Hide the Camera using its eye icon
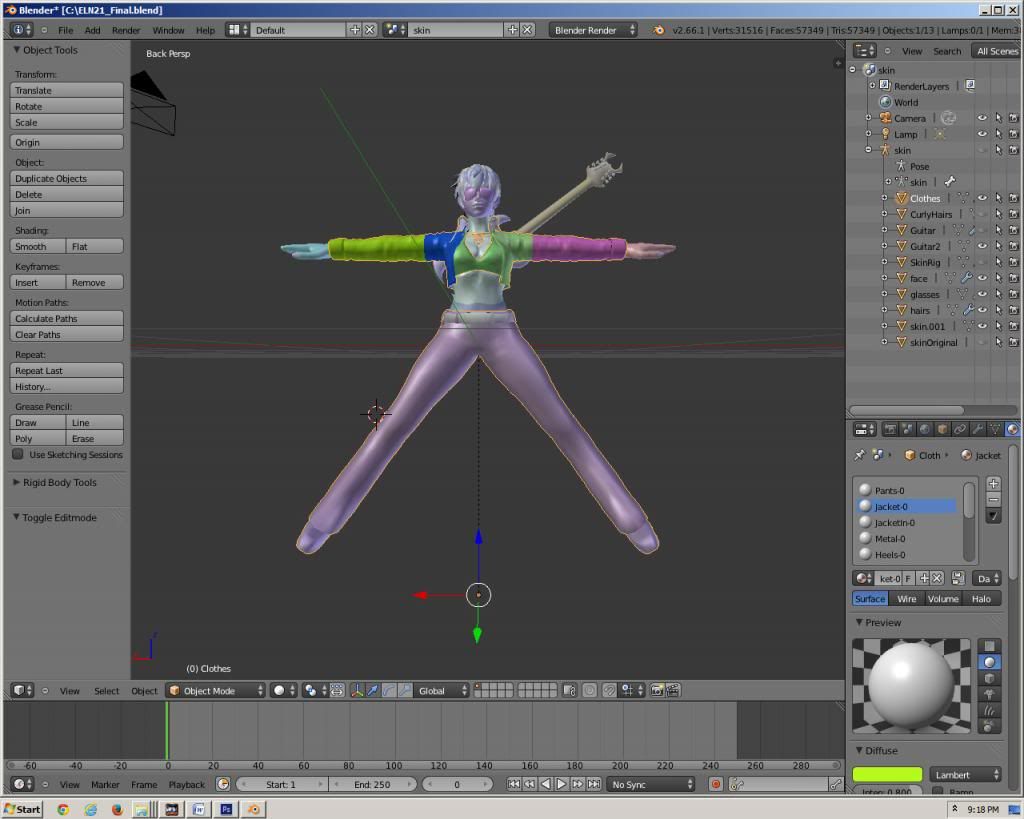This screenshot has width=1024, height=819. click(982, 118)
